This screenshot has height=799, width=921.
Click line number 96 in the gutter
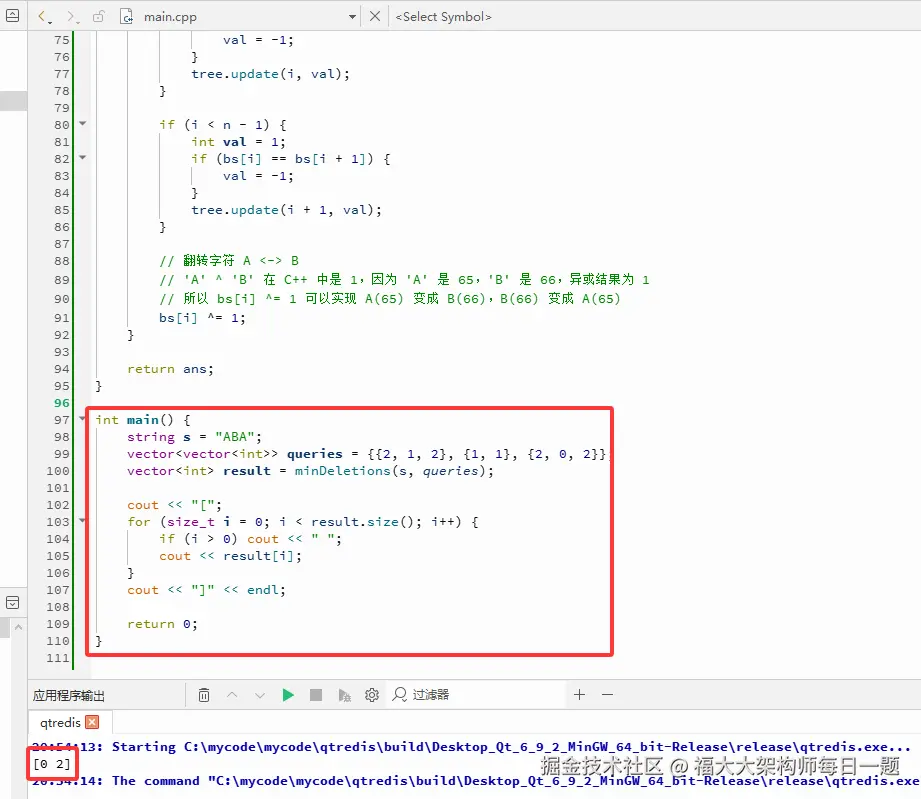coord(62,403)
